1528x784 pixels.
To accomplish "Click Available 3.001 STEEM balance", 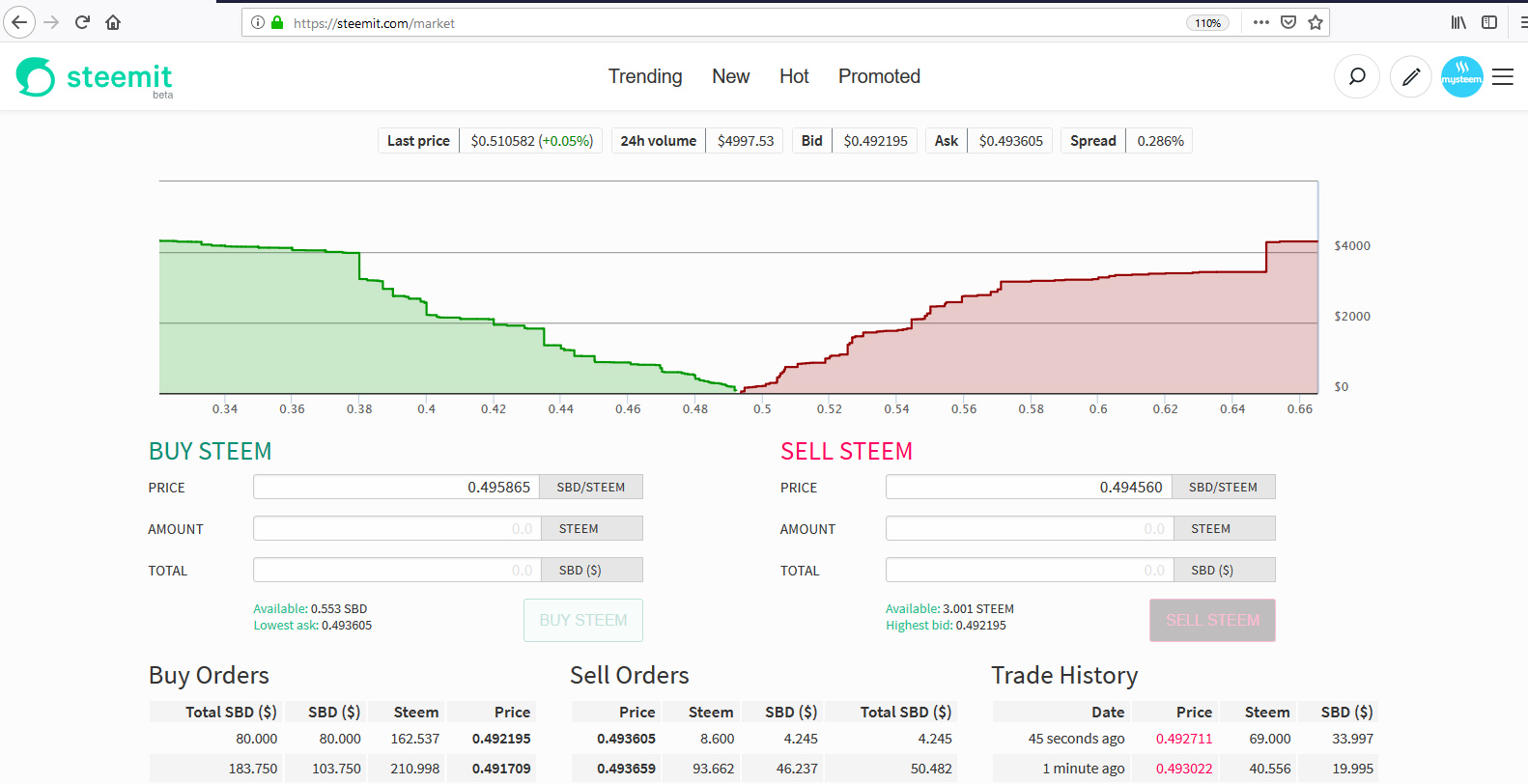I will pos(949,609).
